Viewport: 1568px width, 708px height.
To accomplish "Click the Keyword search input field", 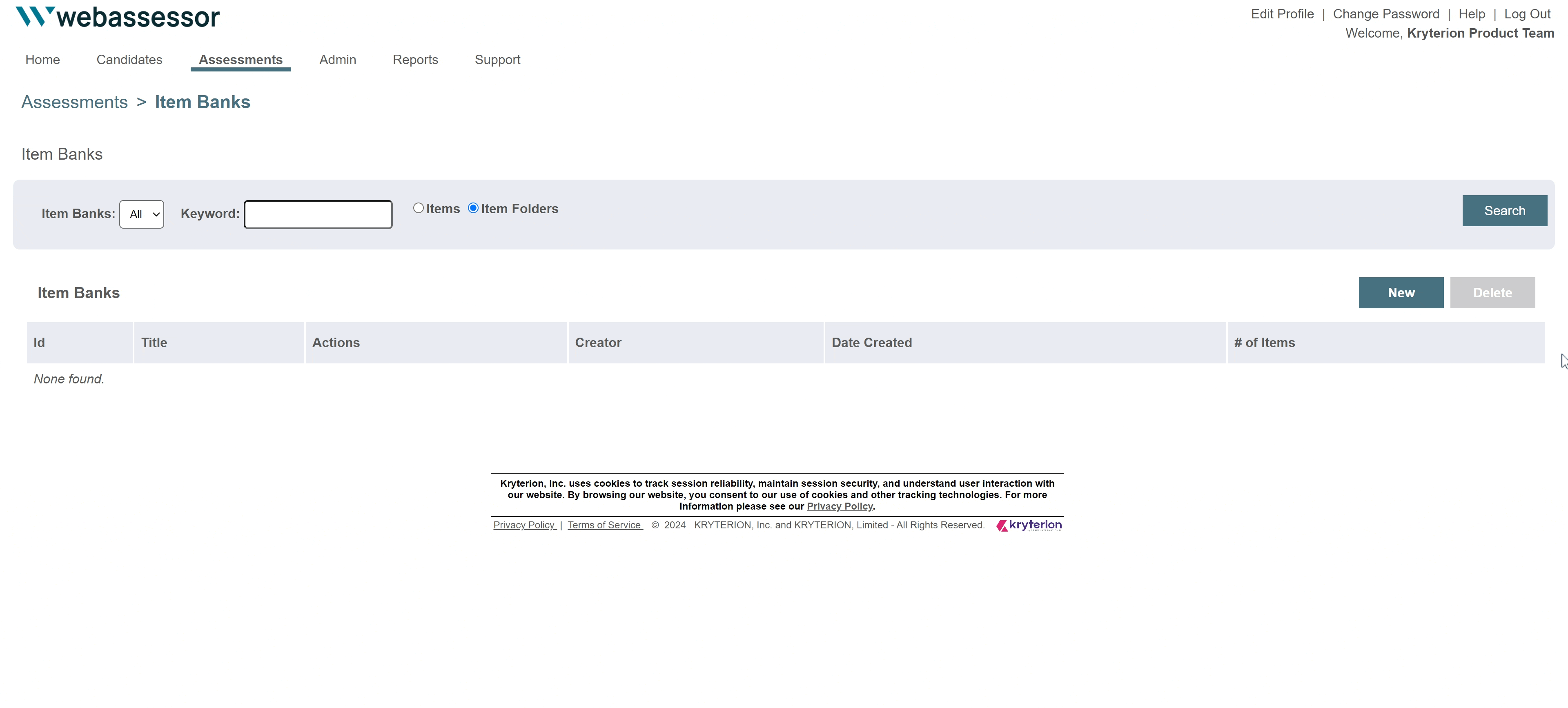I will (318, 214).
